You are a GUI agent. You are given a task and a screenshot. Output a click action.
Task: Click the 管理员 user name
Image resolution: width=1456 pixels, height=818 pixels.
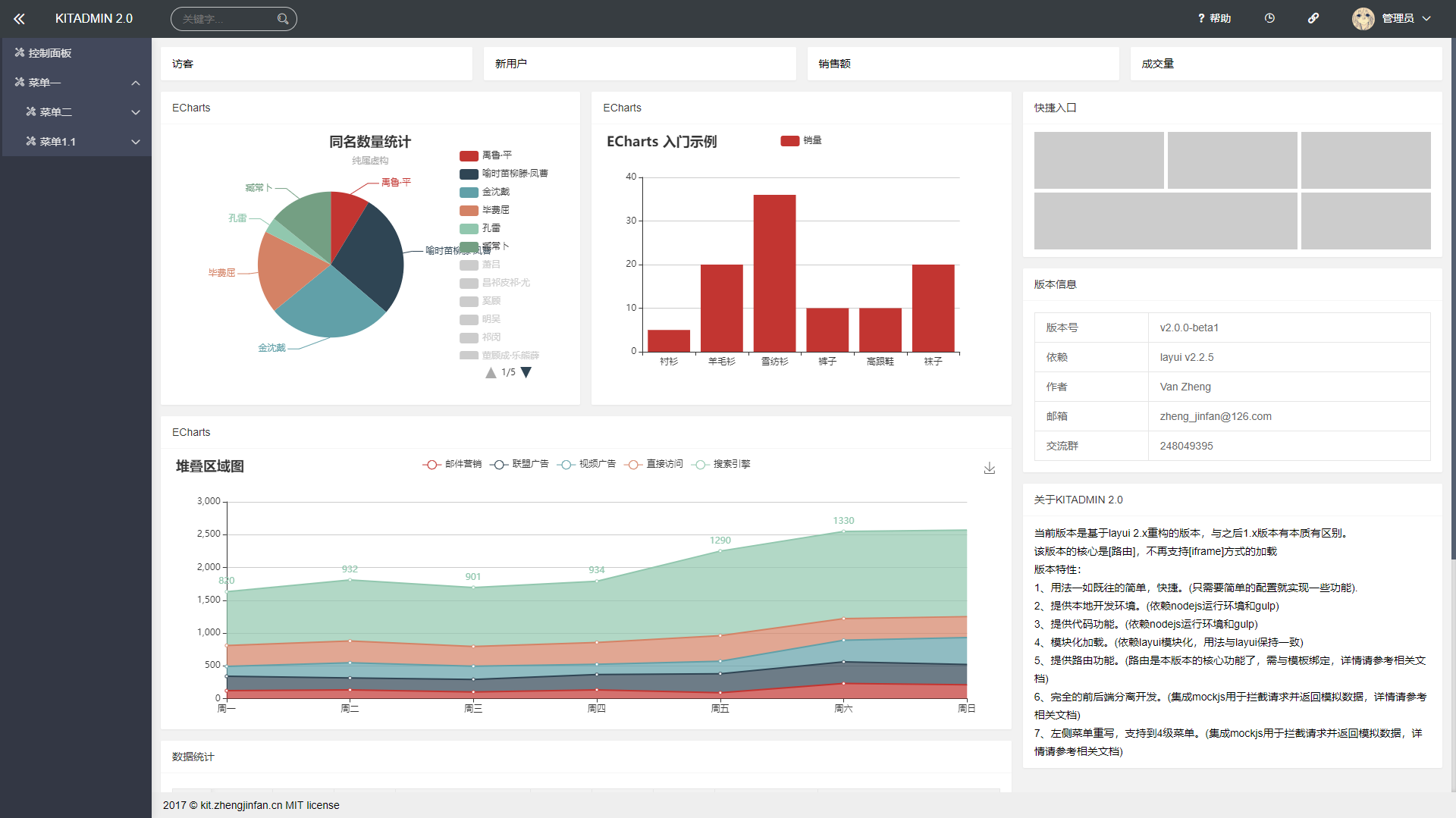click(x=1398, y=18)
